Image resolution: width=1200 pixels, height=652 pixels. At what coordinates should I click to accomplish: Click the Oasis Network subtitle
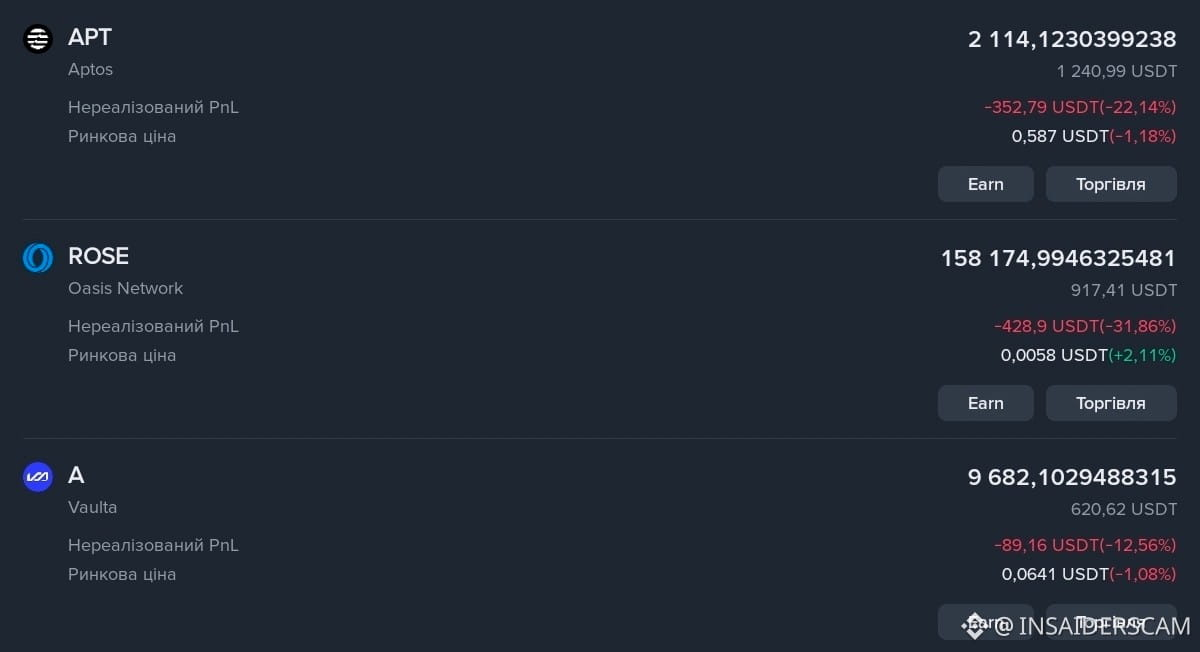coord(125,288)
